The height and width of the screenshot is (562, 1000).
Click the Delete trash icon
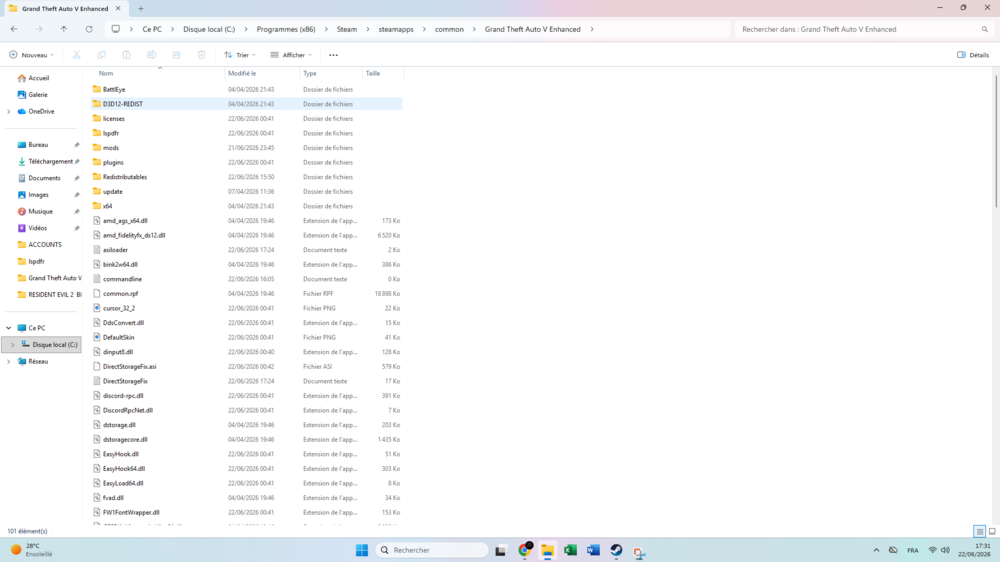[x=202, y=55]
